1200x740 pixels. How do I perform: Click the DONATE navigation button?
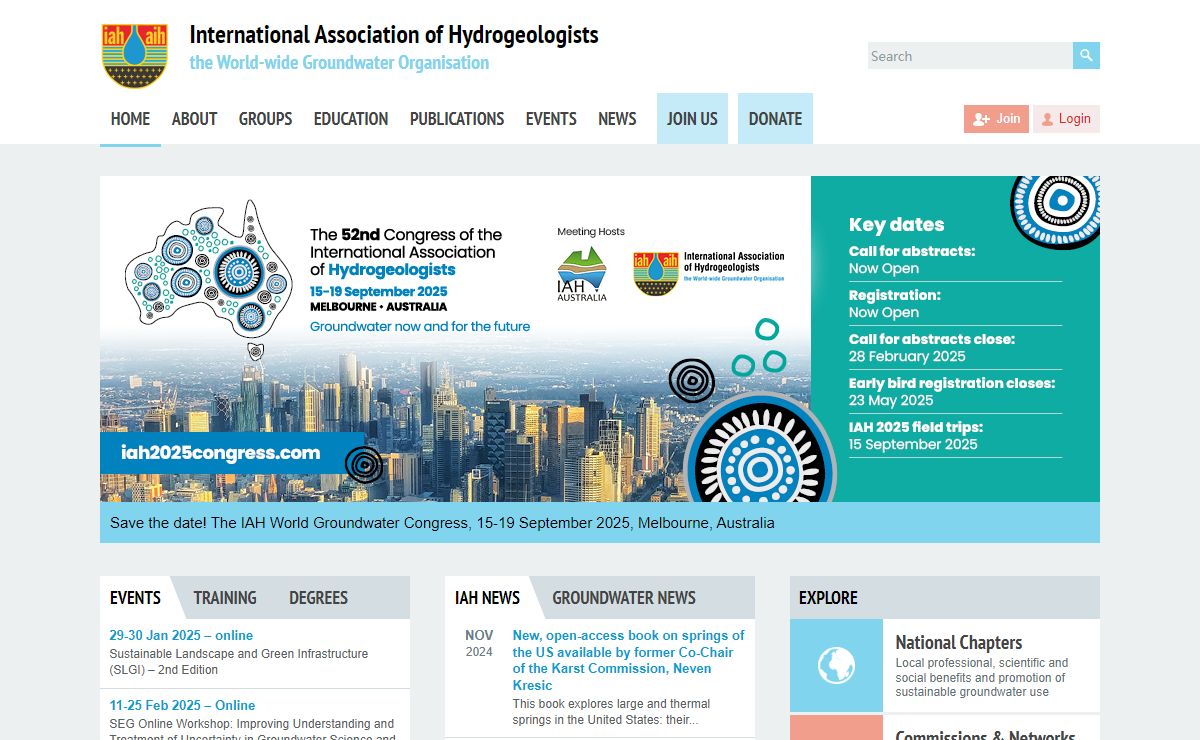(x=775, y=119)
